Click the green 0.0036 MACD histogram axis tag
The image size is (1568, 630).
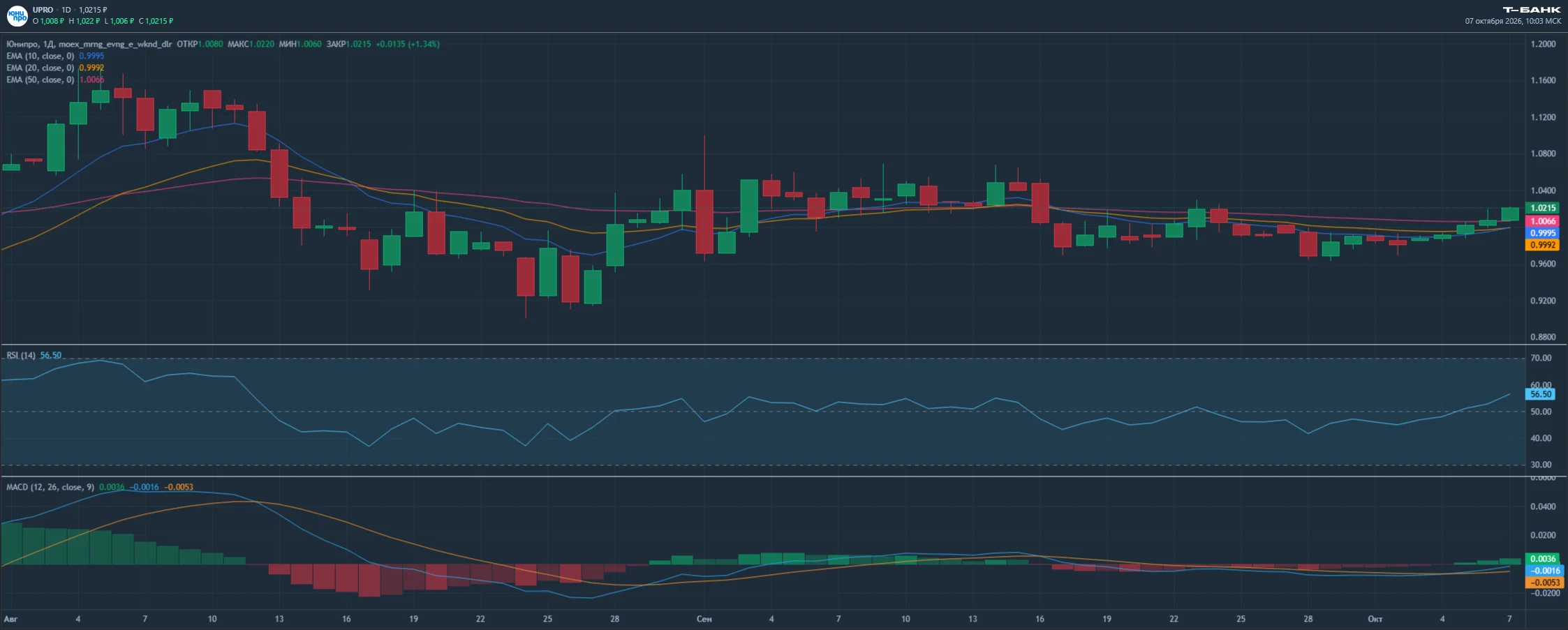(x=1543, y=559)
